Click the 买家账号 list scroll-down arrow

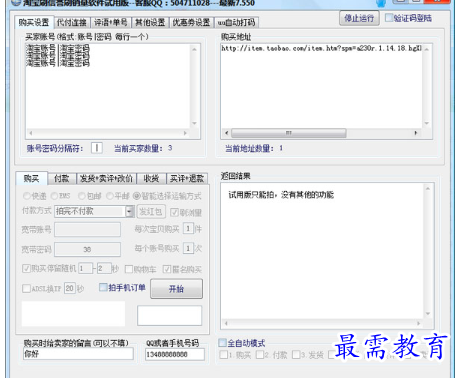pyautogui.click(x=195, y=124)
